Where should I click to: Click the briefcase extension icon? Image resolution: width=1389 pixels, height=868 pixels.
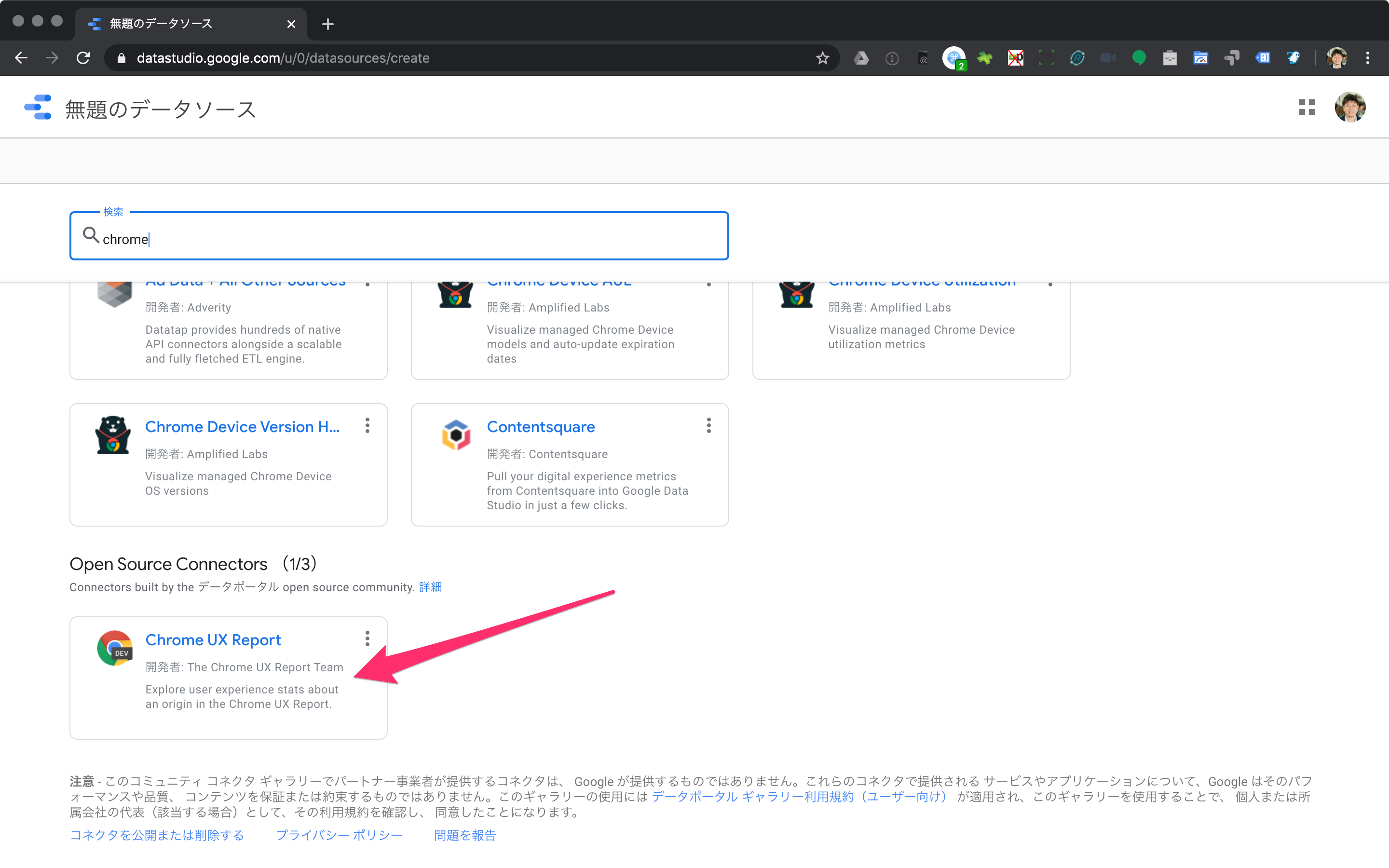click(1170, 58)
